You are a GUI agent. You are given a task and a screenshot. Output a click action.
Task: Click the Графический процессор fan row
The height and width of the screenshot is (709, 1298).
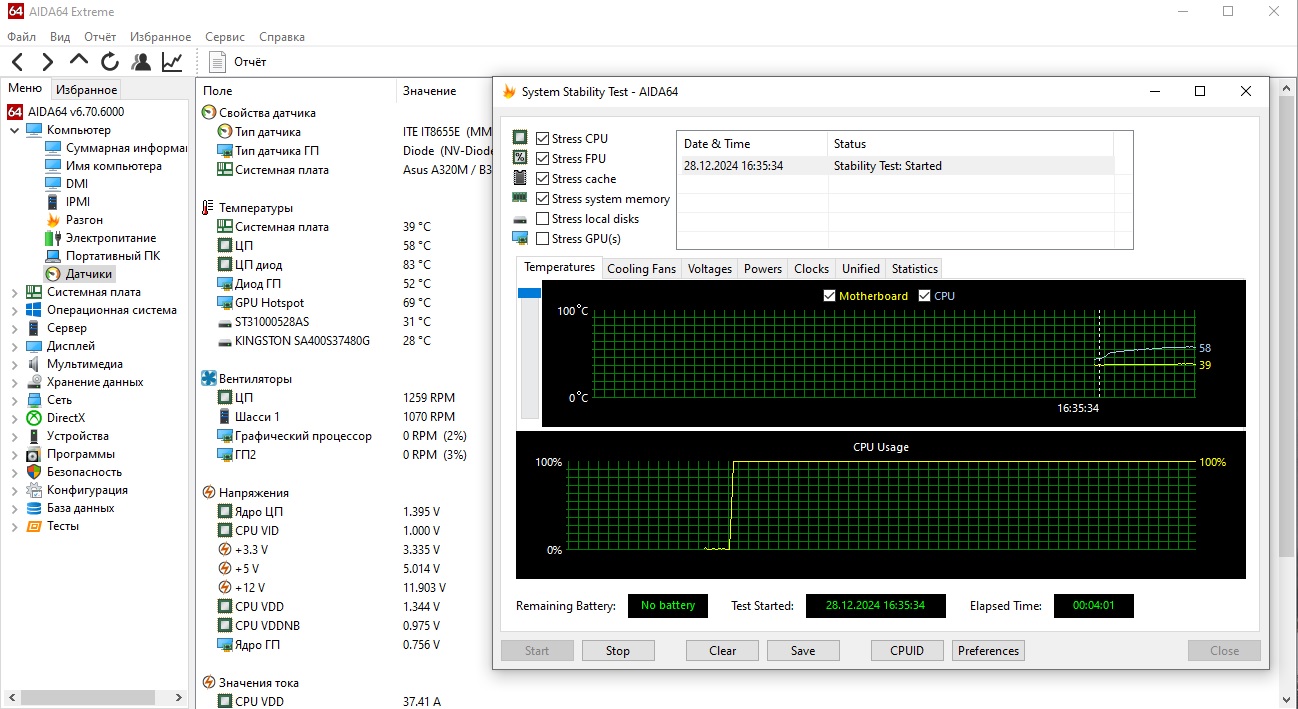(340, 436)
